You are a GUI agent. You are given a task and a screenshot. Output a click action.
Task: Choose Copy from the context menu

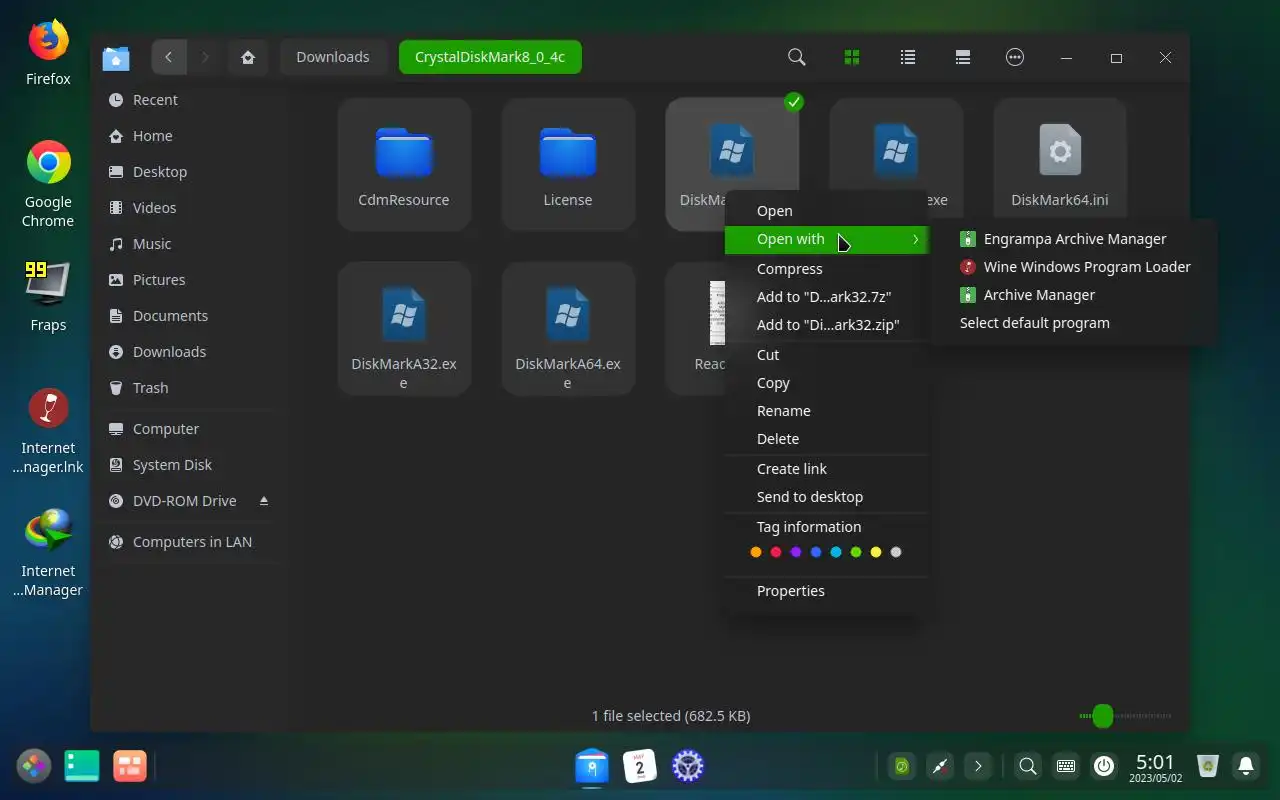(x=827, y=383)
